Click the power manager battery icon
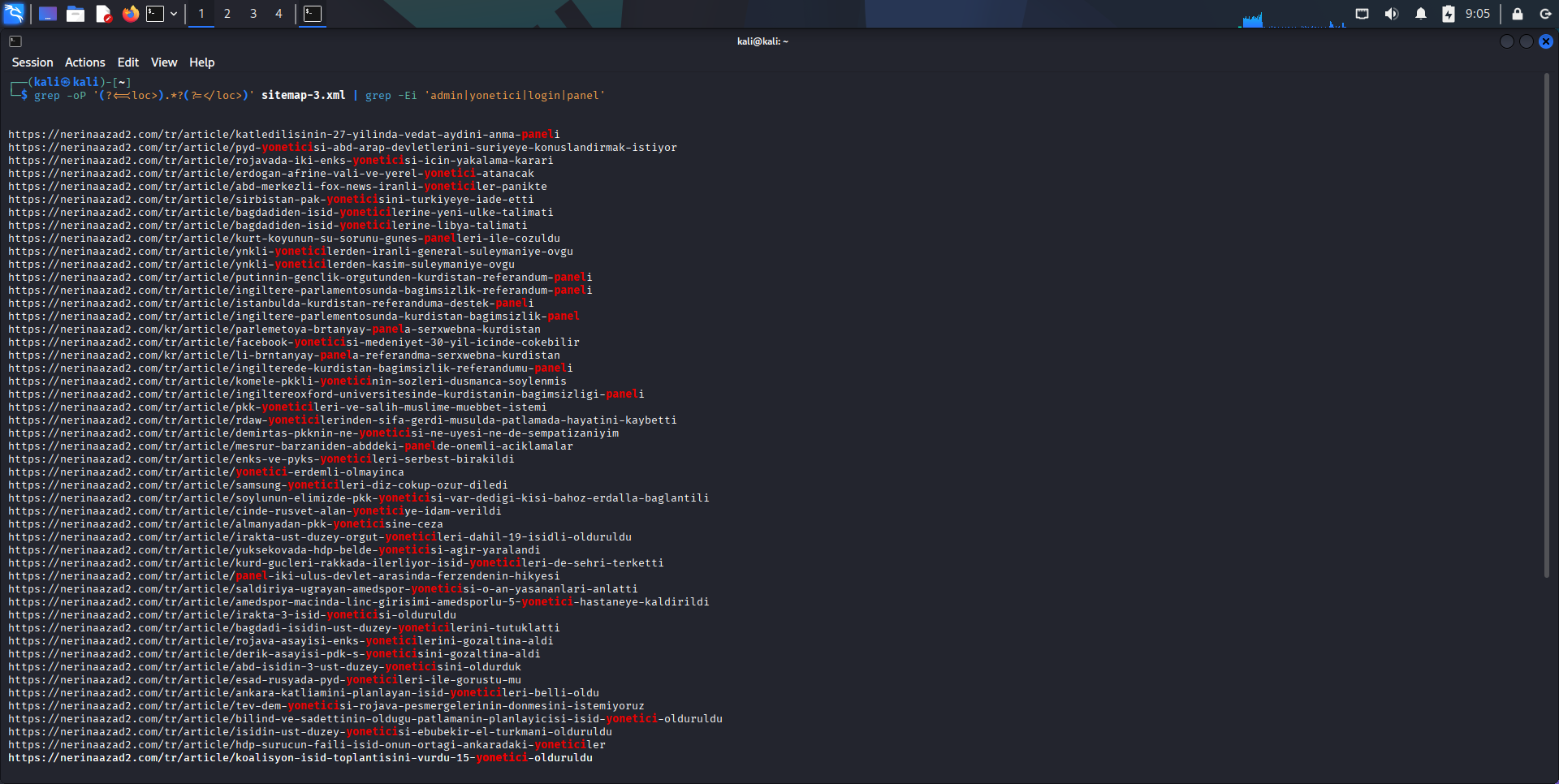Screen dimensions: 1559x784 (x=1449, y=14)
